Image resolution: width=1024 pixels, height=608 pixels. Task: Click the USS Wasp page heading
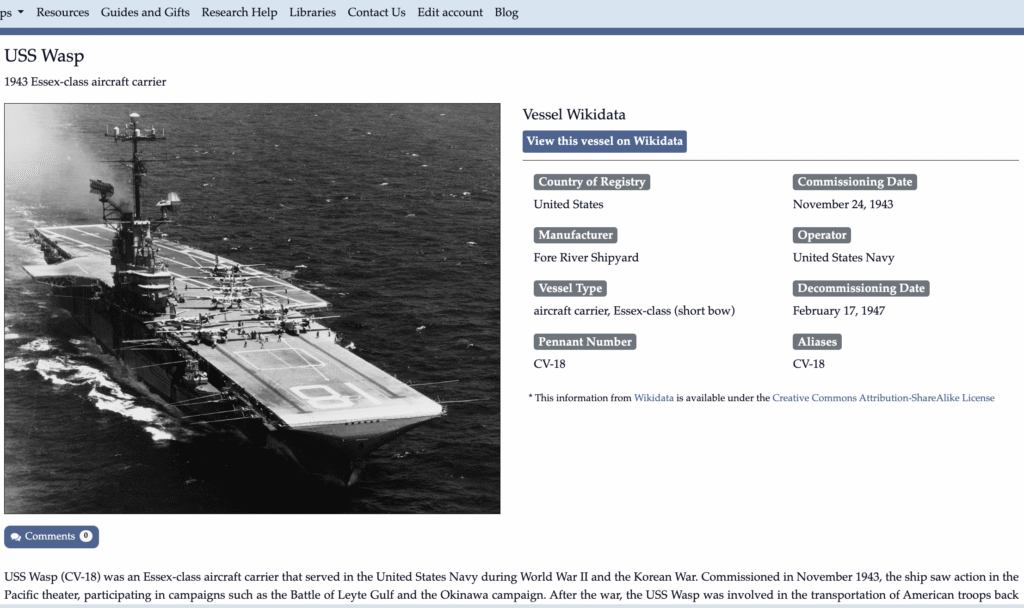pyautogui.click(x=44, y=56)
